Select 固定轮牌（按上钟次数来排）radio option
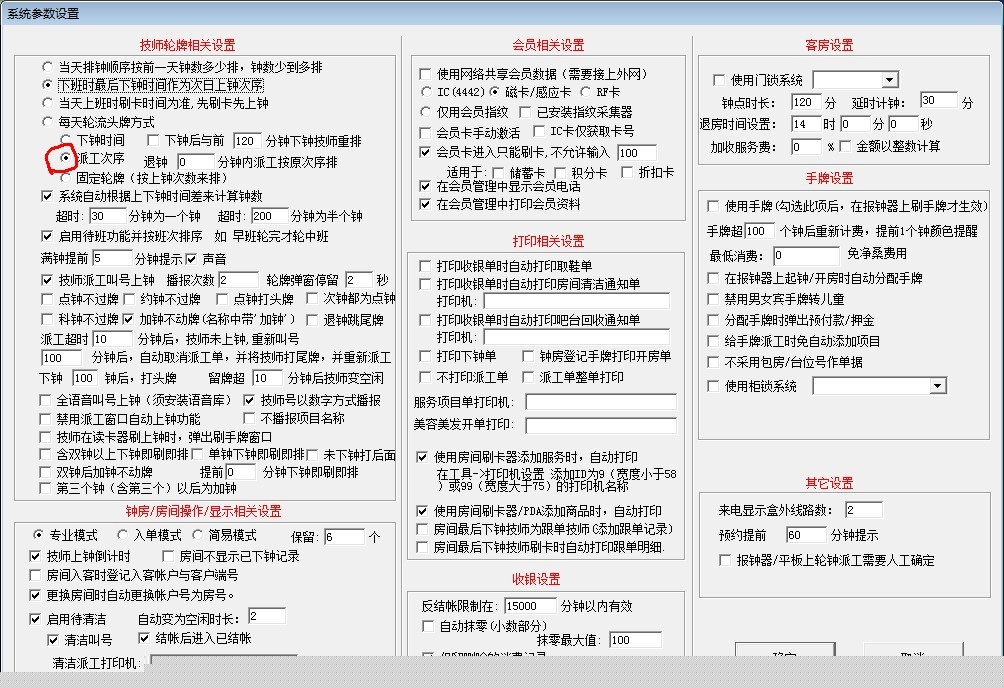The height and width of the screenshot is (688, 1004). [x=65, y=177]
